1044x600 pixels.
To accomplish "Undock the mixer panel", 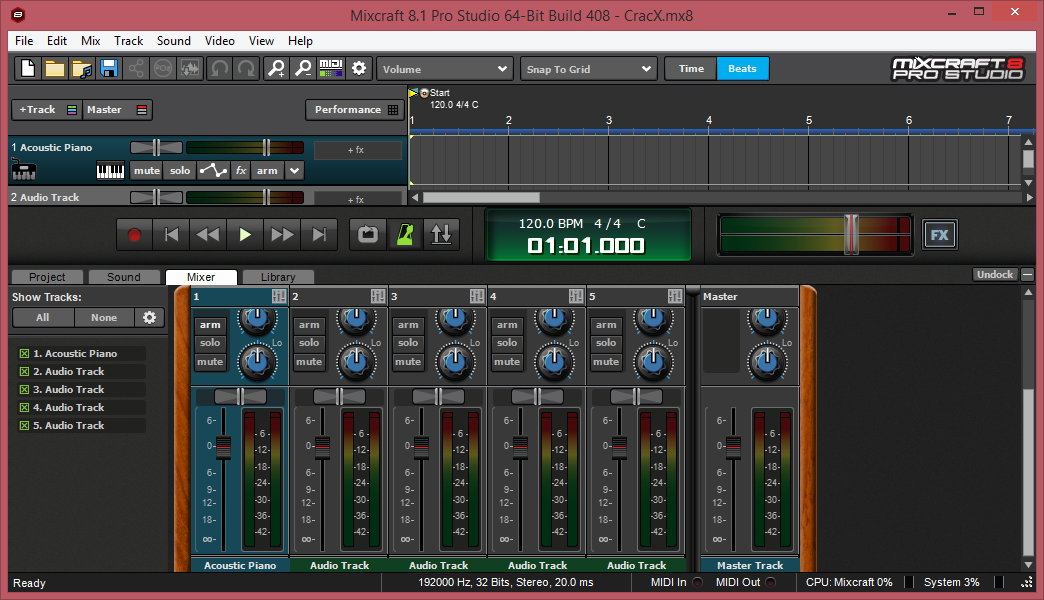I will click(995, 274).
